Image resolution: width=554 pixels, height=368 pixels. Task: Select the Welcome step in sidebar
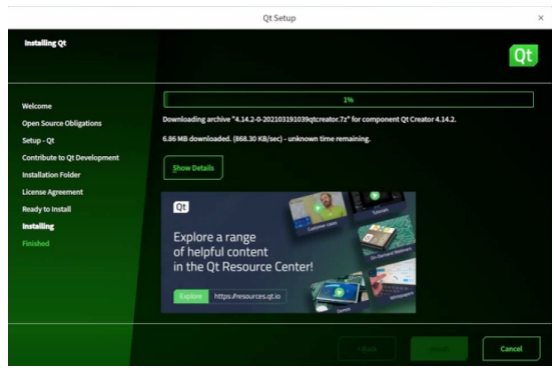pyautogui.click(x=37, y=106)
